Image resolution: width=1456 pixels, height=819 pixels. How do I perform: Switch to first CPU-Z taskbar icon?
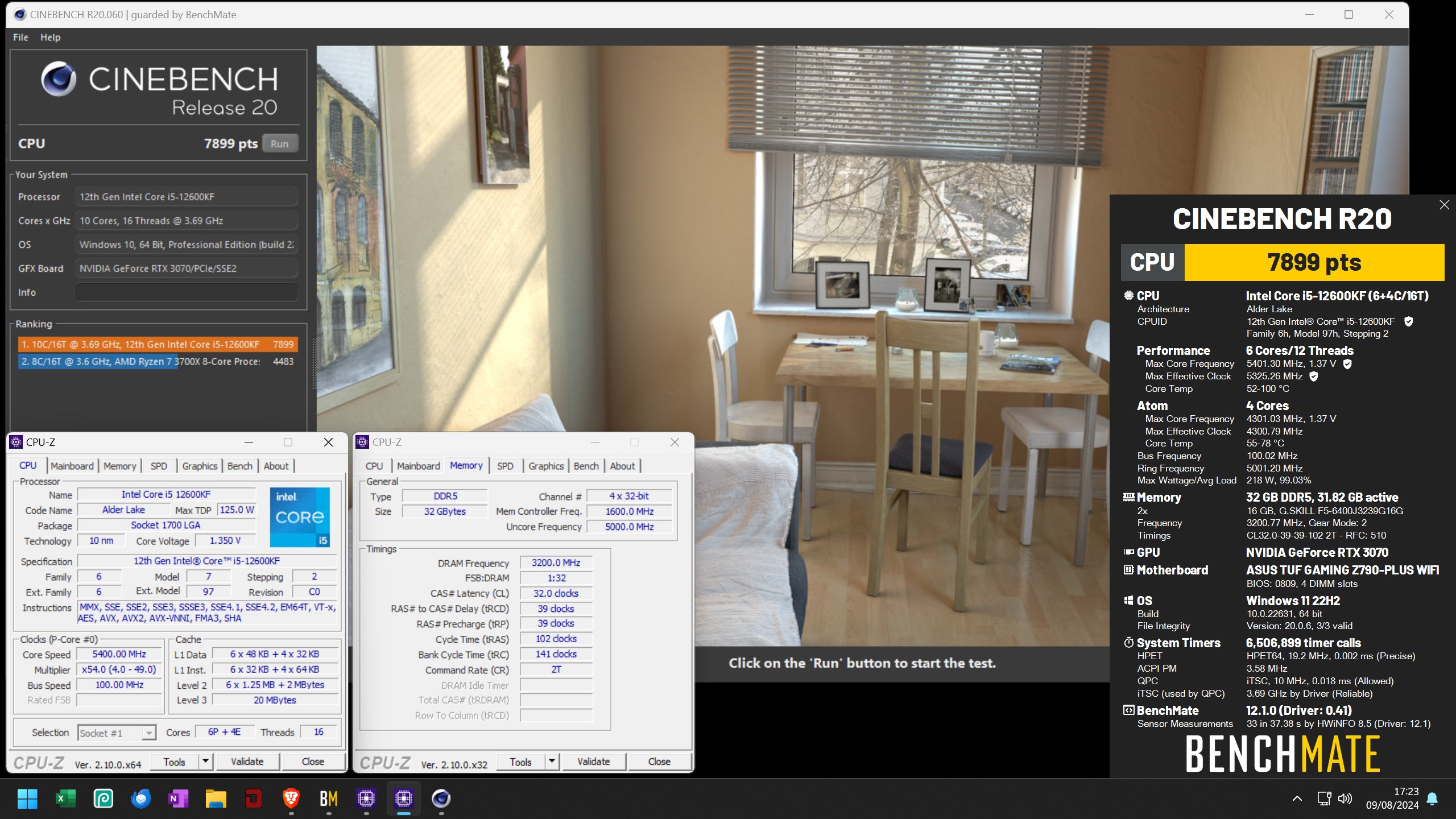pos(366,799)
